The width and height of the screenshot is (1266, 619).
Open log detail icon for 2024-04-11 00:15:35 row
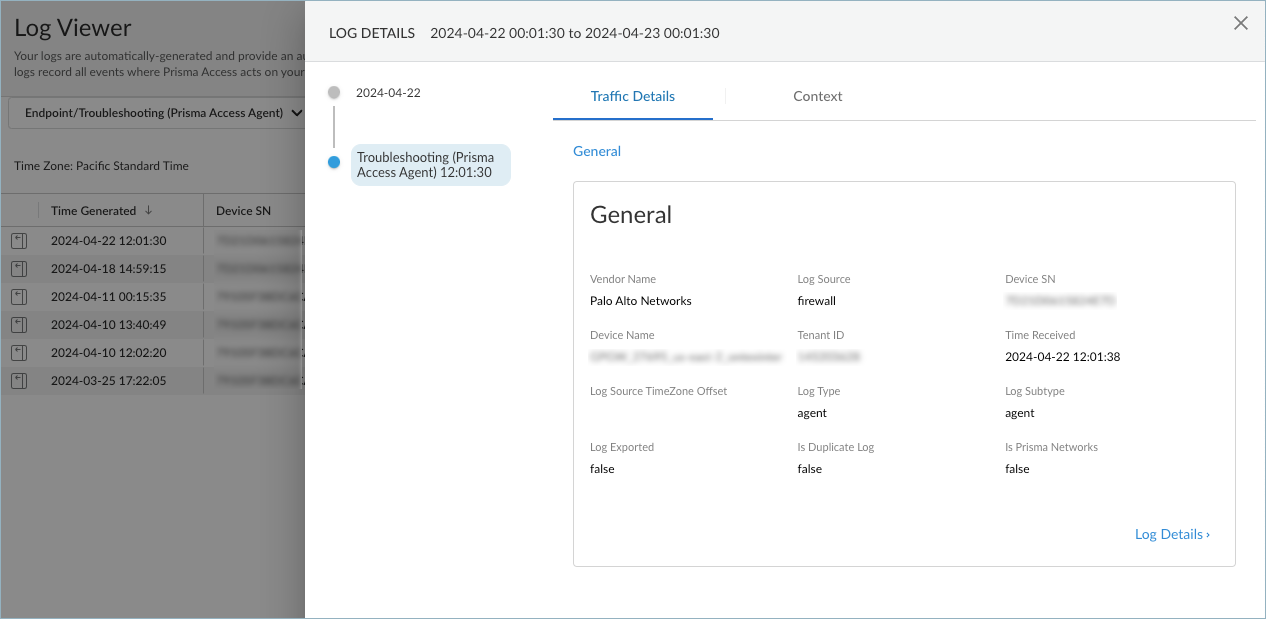(x=19, y=297)
